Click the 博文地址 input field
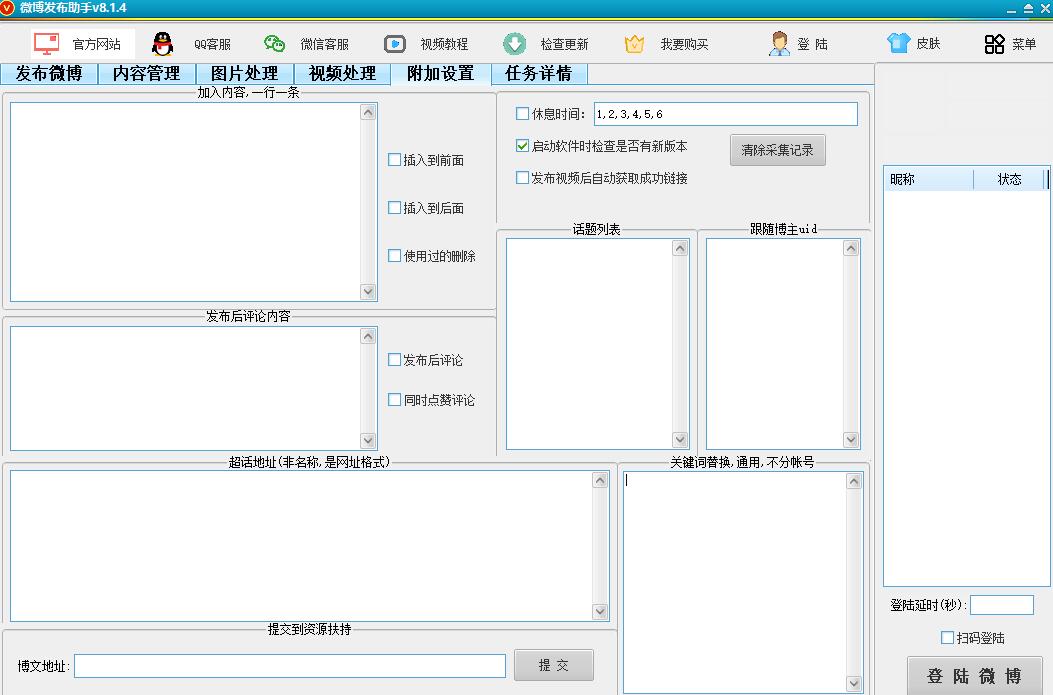 coord(290,666)
